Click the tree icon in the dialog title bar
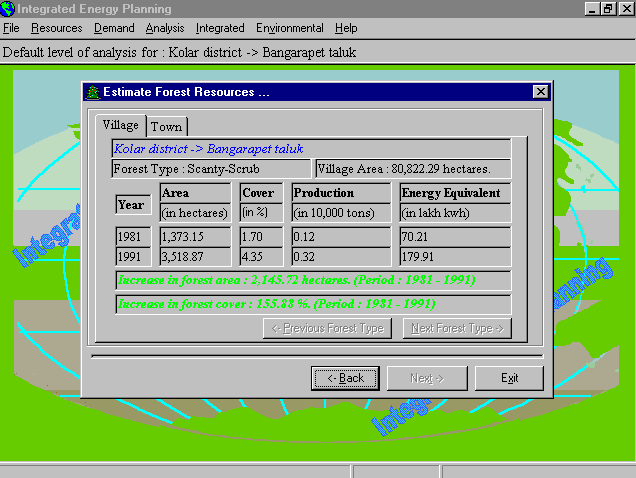 [92, 92]
